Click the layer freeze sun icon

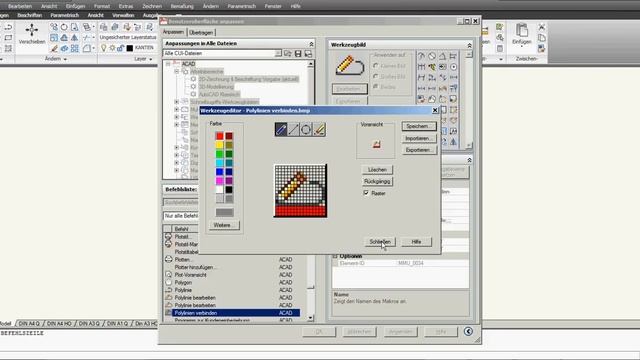(112, 48)
